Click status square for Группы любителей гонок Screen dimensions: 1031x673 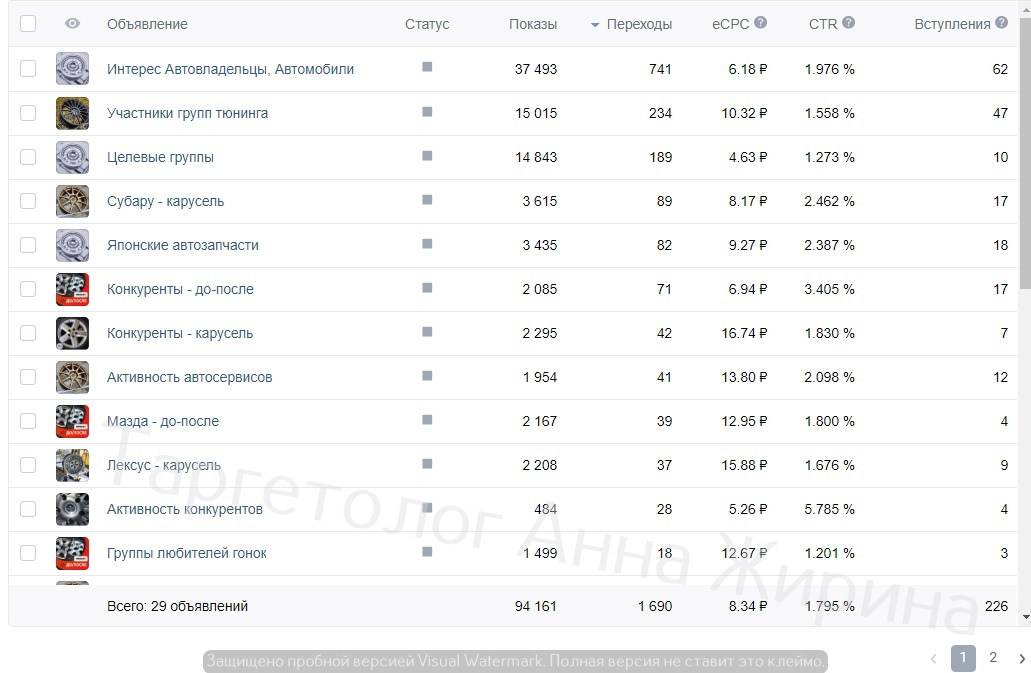[427, 552]
